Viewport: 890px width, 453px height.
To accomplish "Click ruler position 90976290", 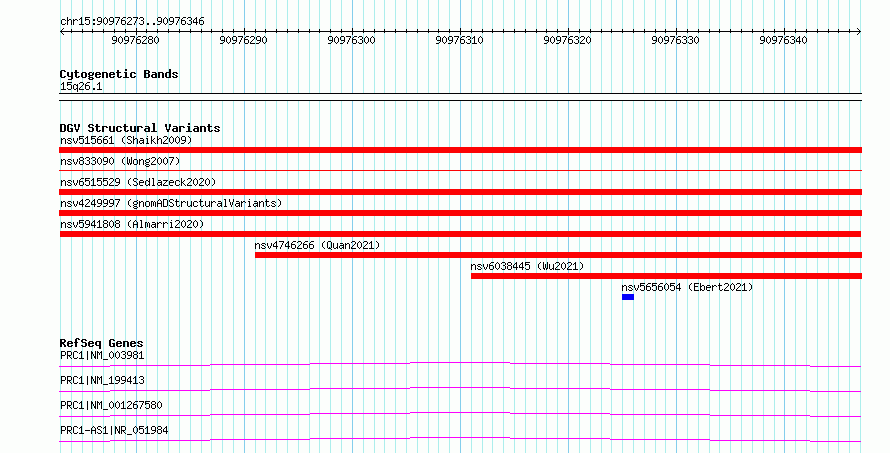I will 244,40.
